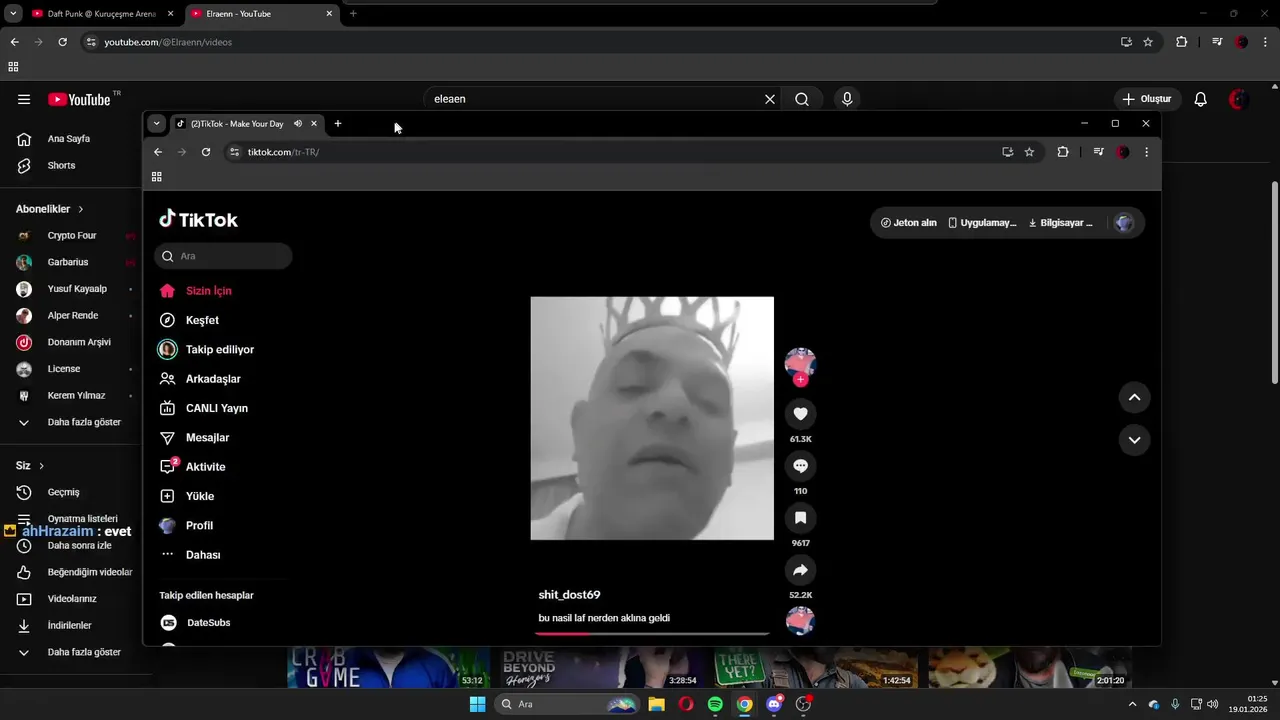Click the TikTok logo
This screenshot has height=720, width=1280.
pos(198,220)
